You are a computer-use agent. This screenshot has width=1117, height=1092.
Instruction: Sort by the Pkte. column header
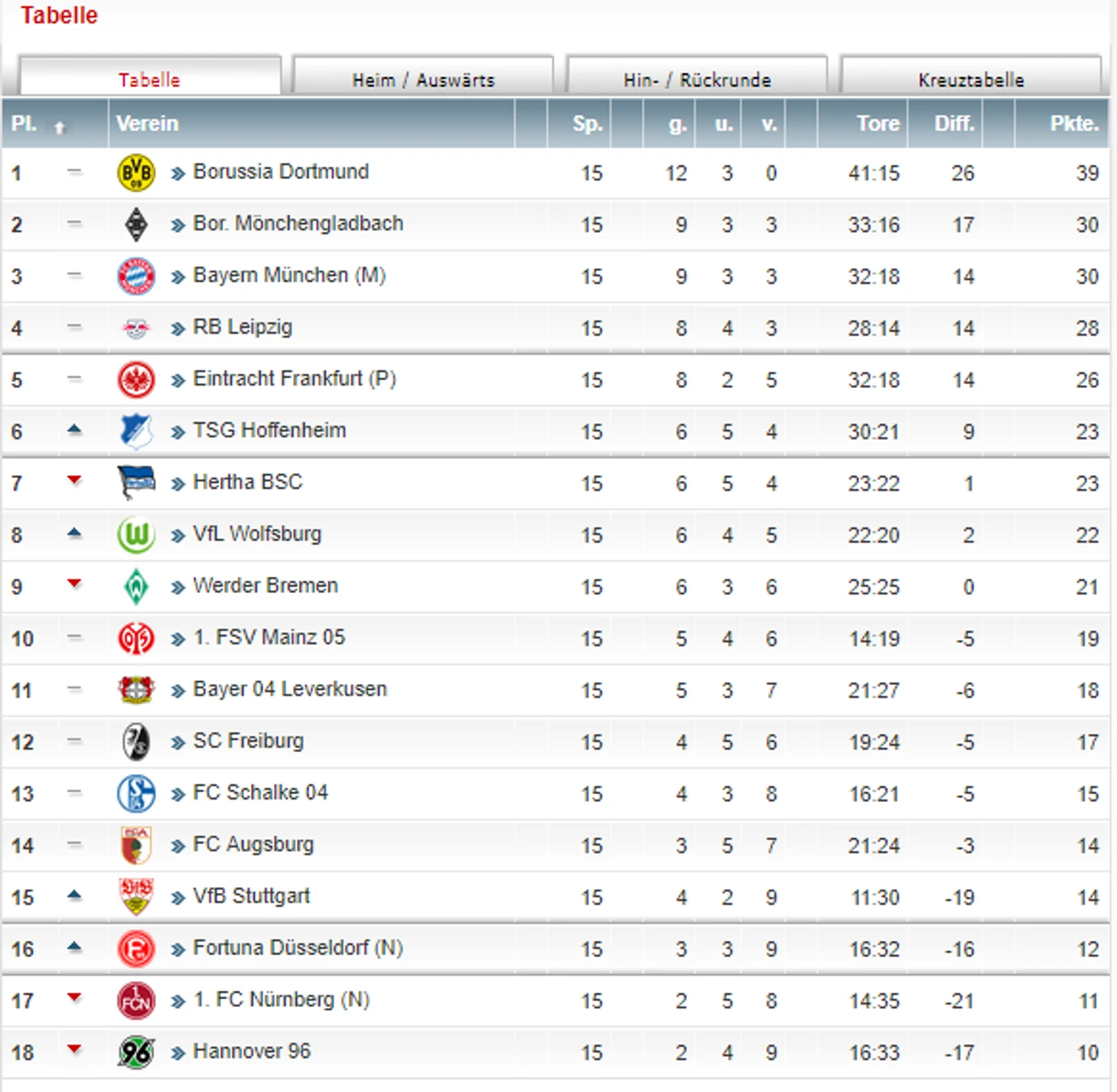[1074, 123]
